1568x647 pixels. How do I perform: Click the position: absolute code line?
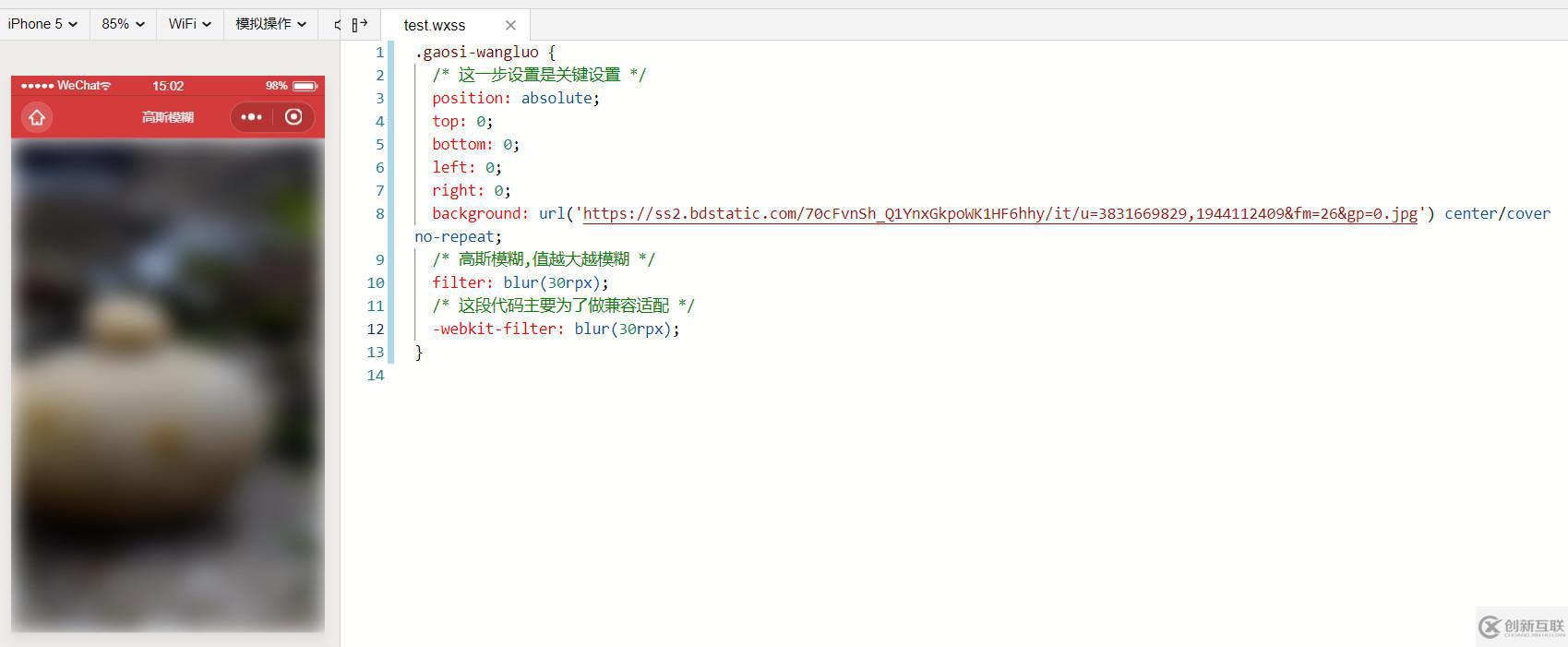[x=516, y=98]
